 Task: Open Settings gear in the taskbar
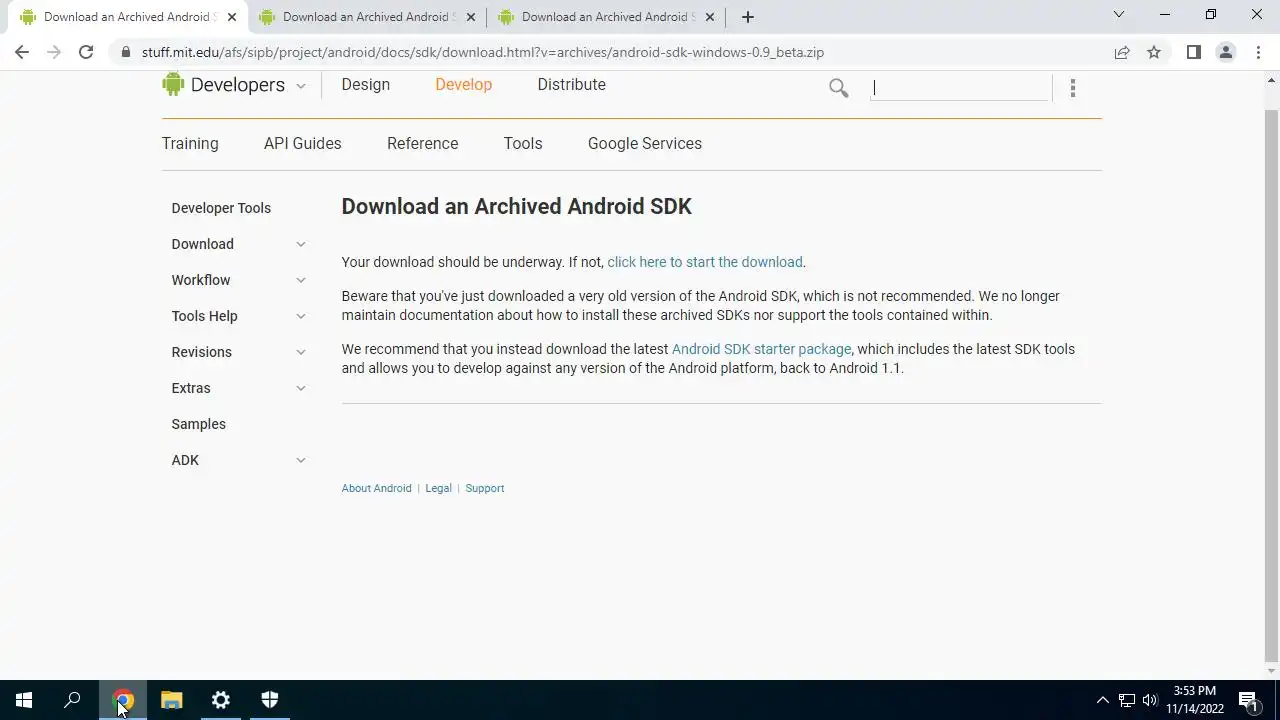pos(221,700)
